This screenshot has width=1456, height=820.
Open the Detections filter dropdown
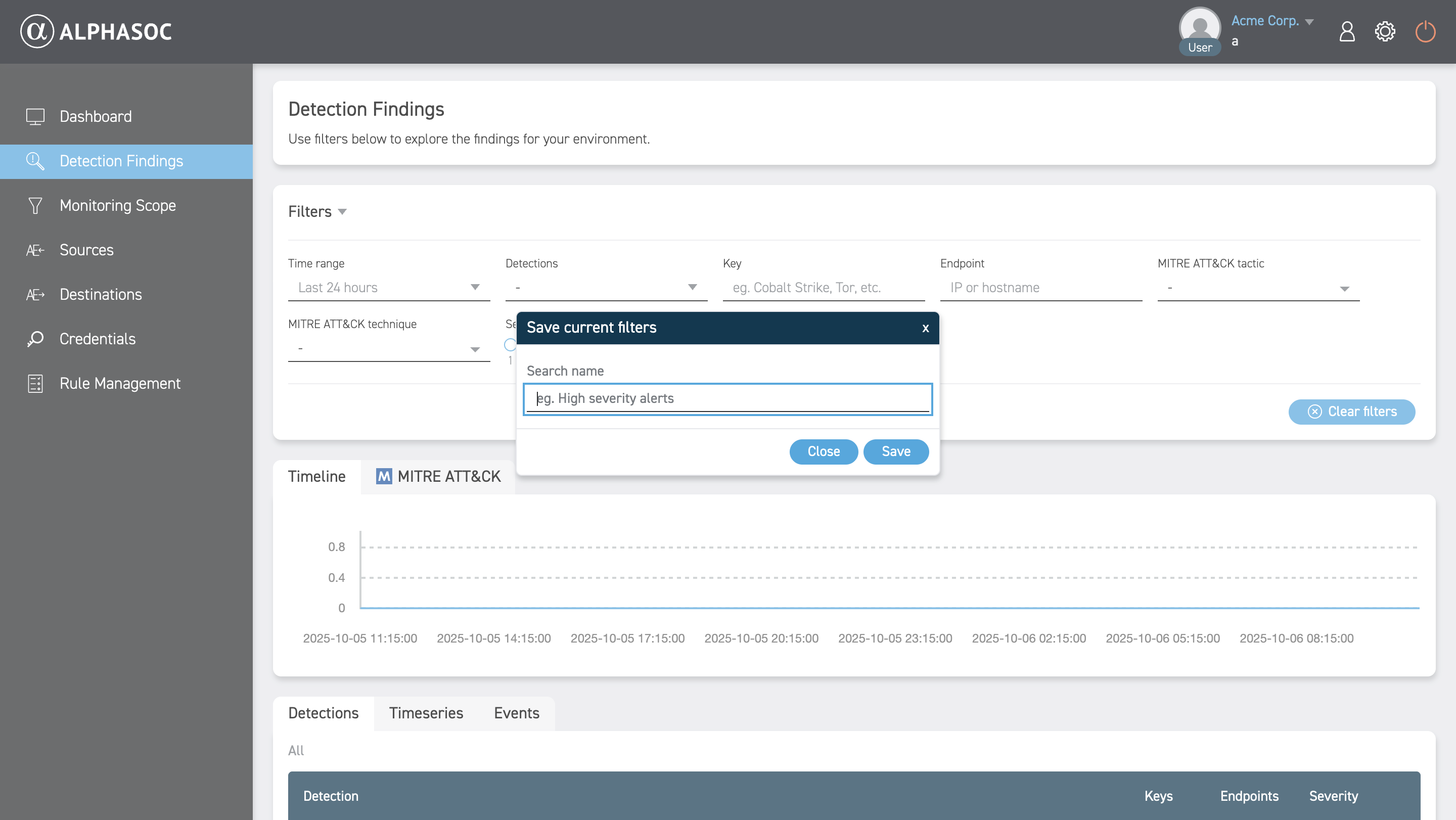[606, 288]
